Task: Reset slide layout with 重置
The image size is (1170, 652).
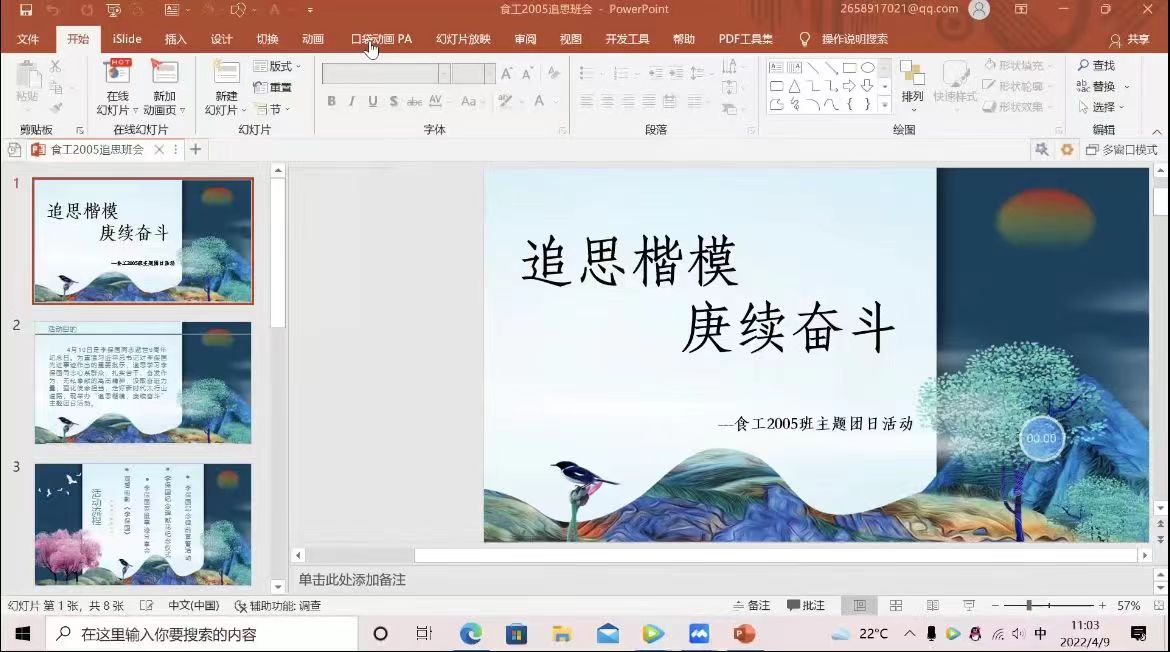Action: pos(273,87)
